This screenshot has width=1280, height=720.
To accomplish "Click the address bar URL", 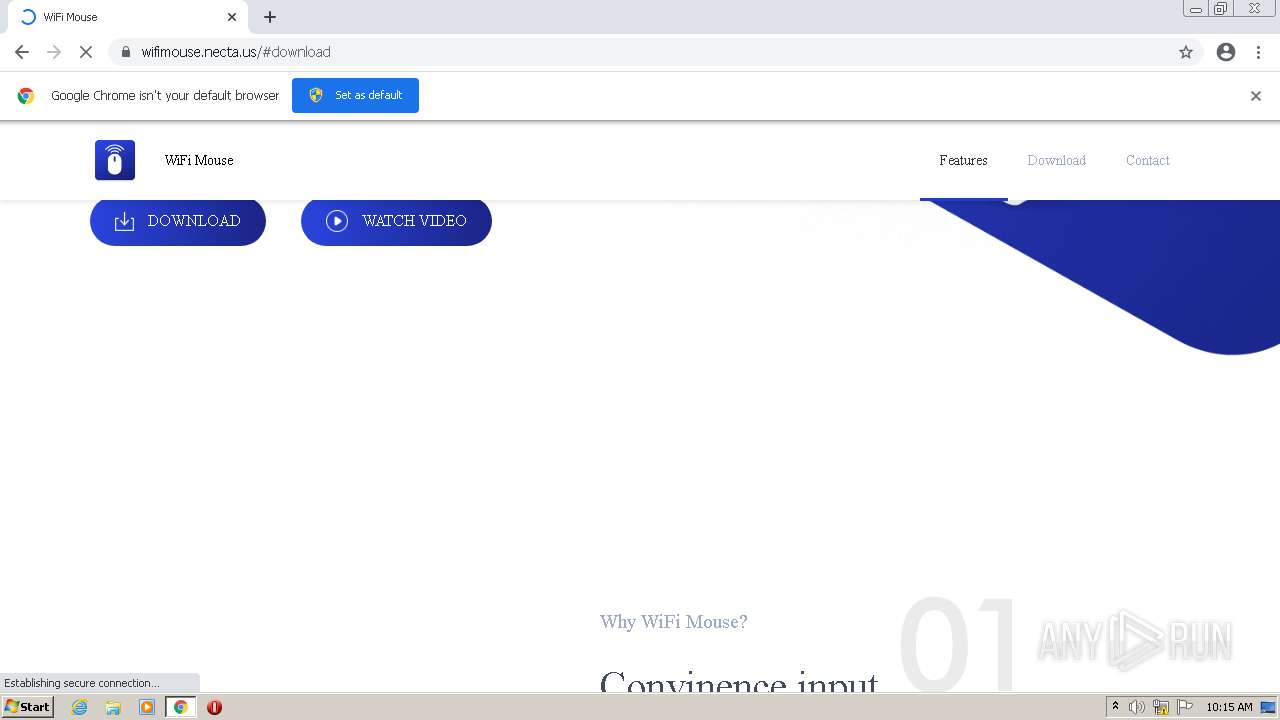I will (236, 52).
